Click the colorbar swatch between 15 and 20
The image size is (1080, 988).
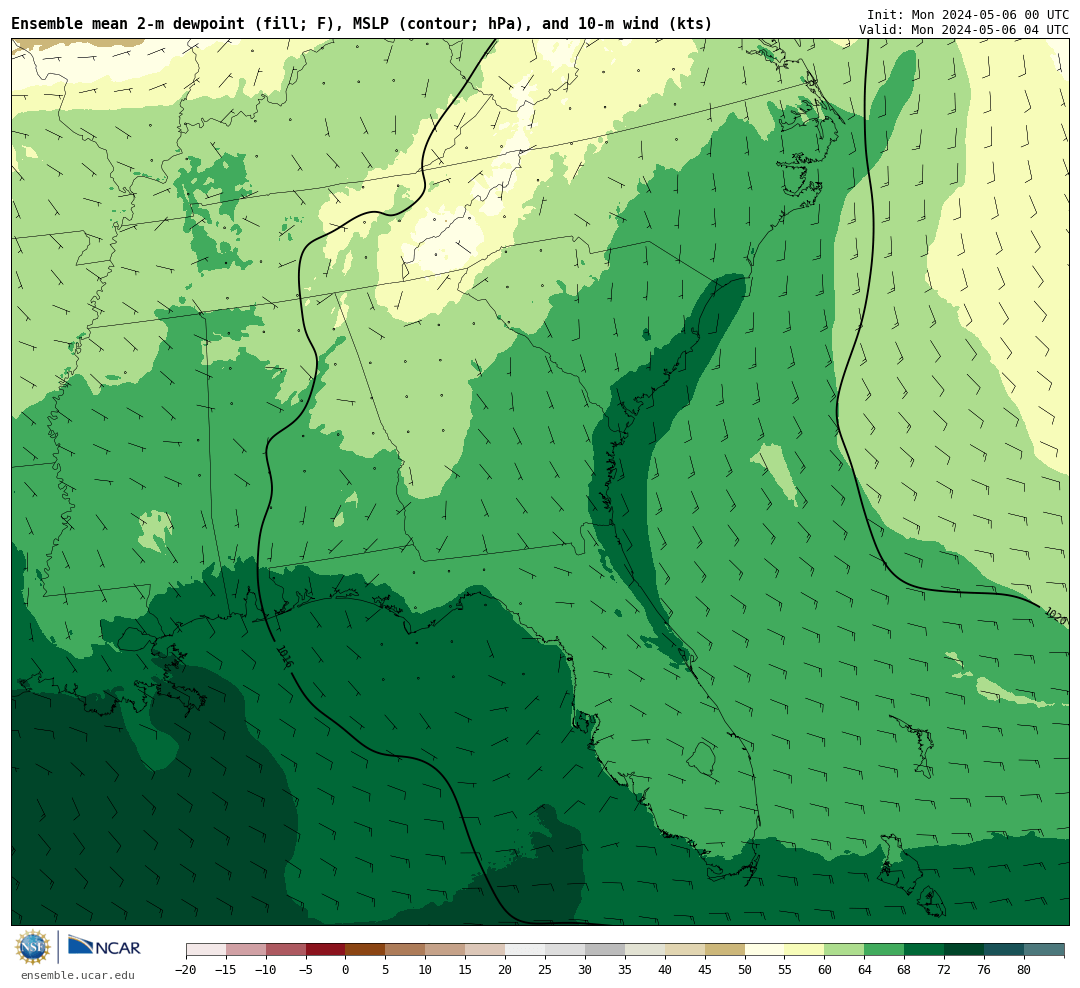(x=486, y=950)
